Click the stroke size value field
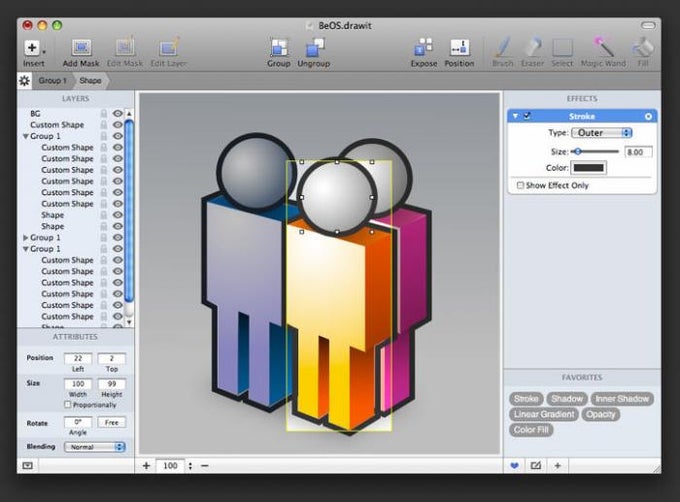 [x=638, y=152]
